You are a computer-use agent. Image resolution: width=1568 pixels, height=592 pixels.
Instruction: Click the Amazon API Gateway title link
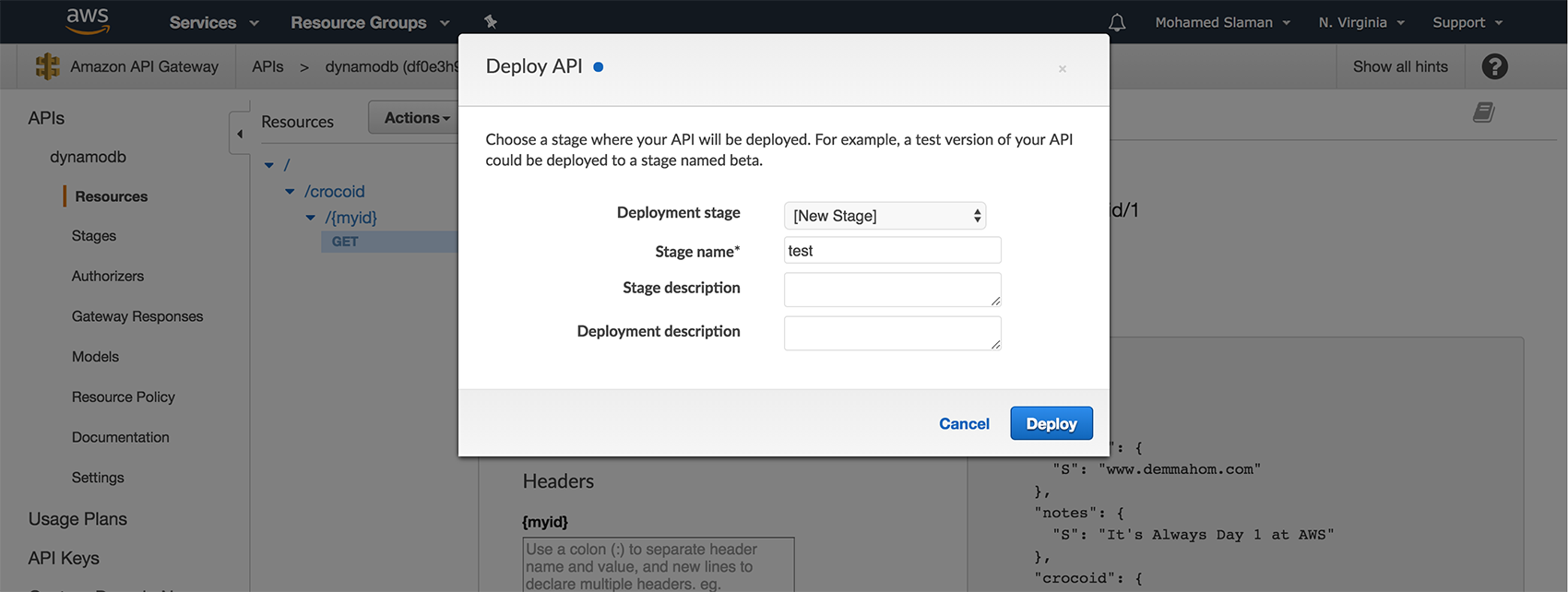pyautogui.click(x=144, y=66)
